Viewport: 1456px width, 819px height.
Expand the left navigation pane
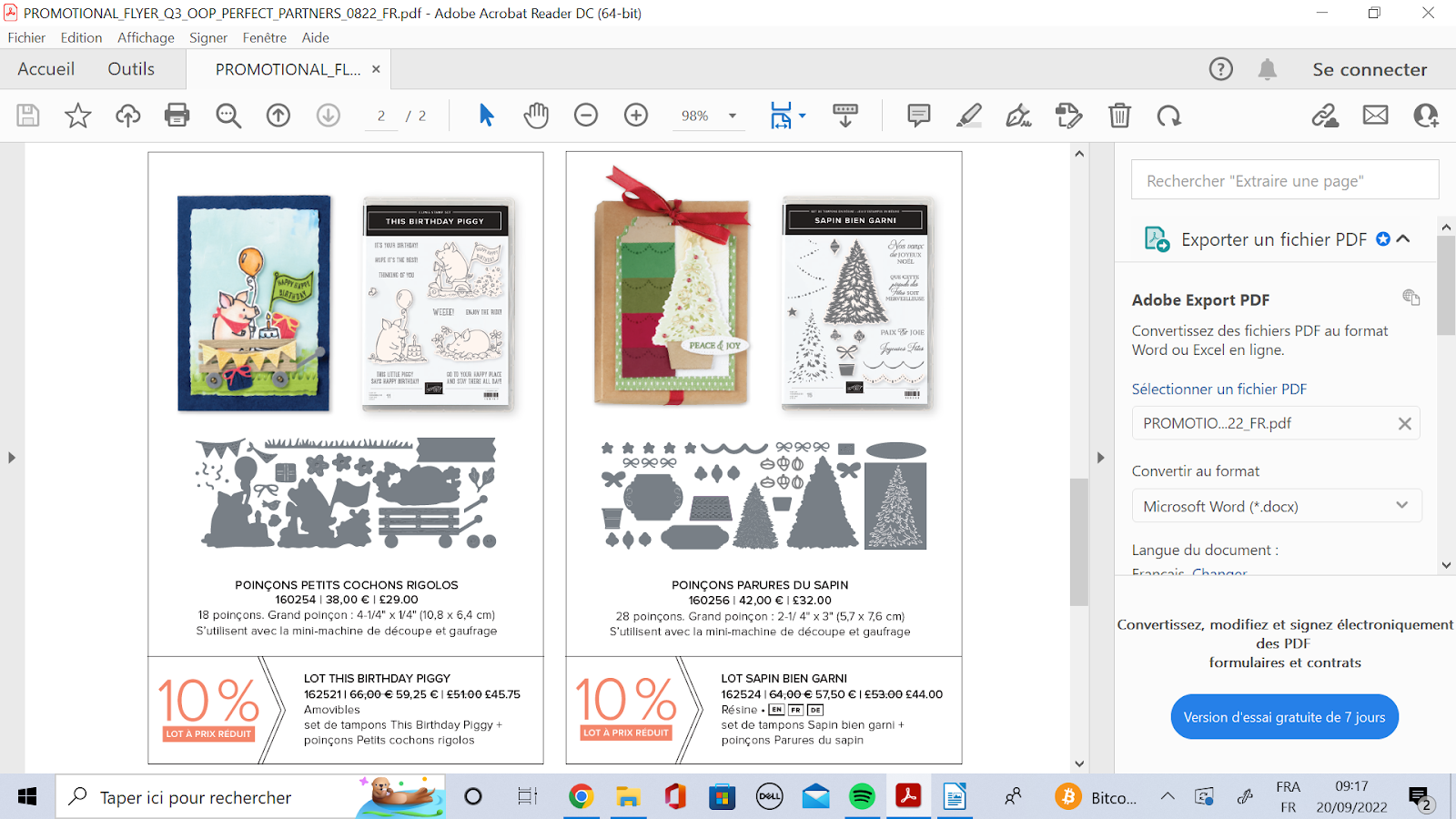12,458
